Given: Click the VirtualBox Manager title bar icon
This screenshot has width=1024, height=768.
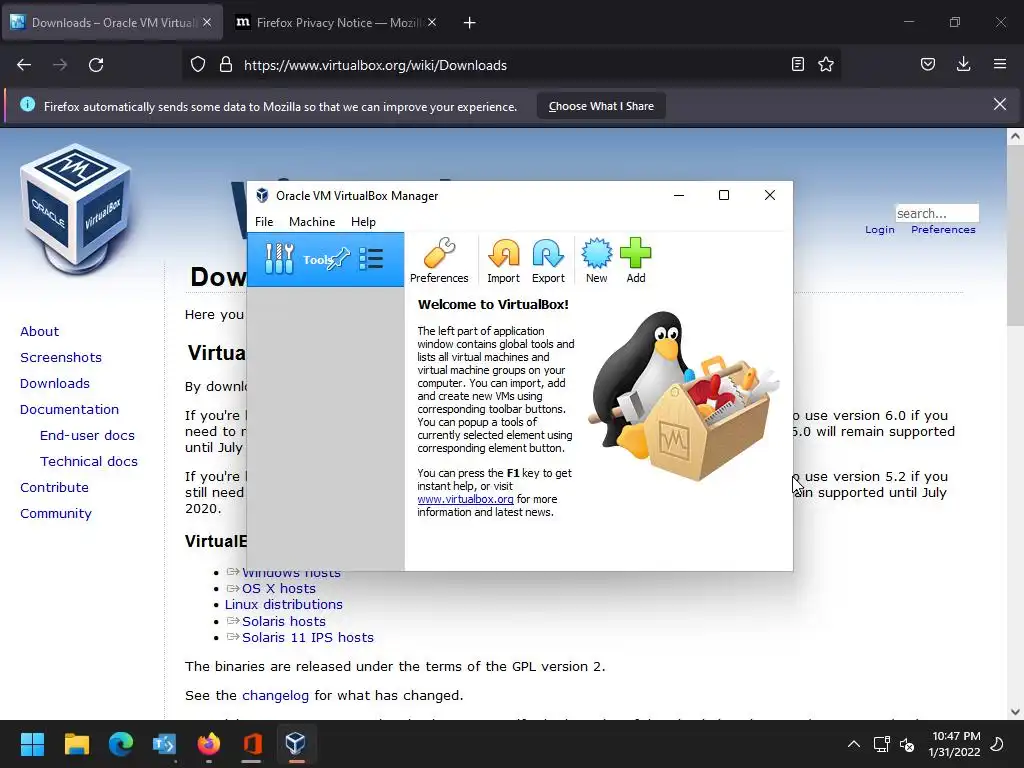Looking at the screenshot, I should coord(262,195).
